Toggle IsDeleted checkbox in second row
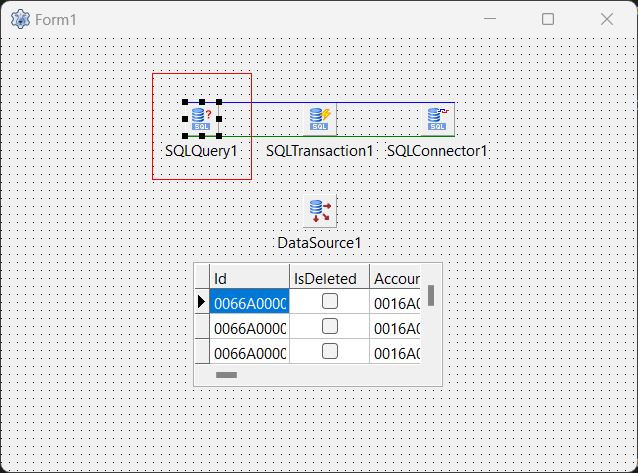 click(x=329, y=326)
